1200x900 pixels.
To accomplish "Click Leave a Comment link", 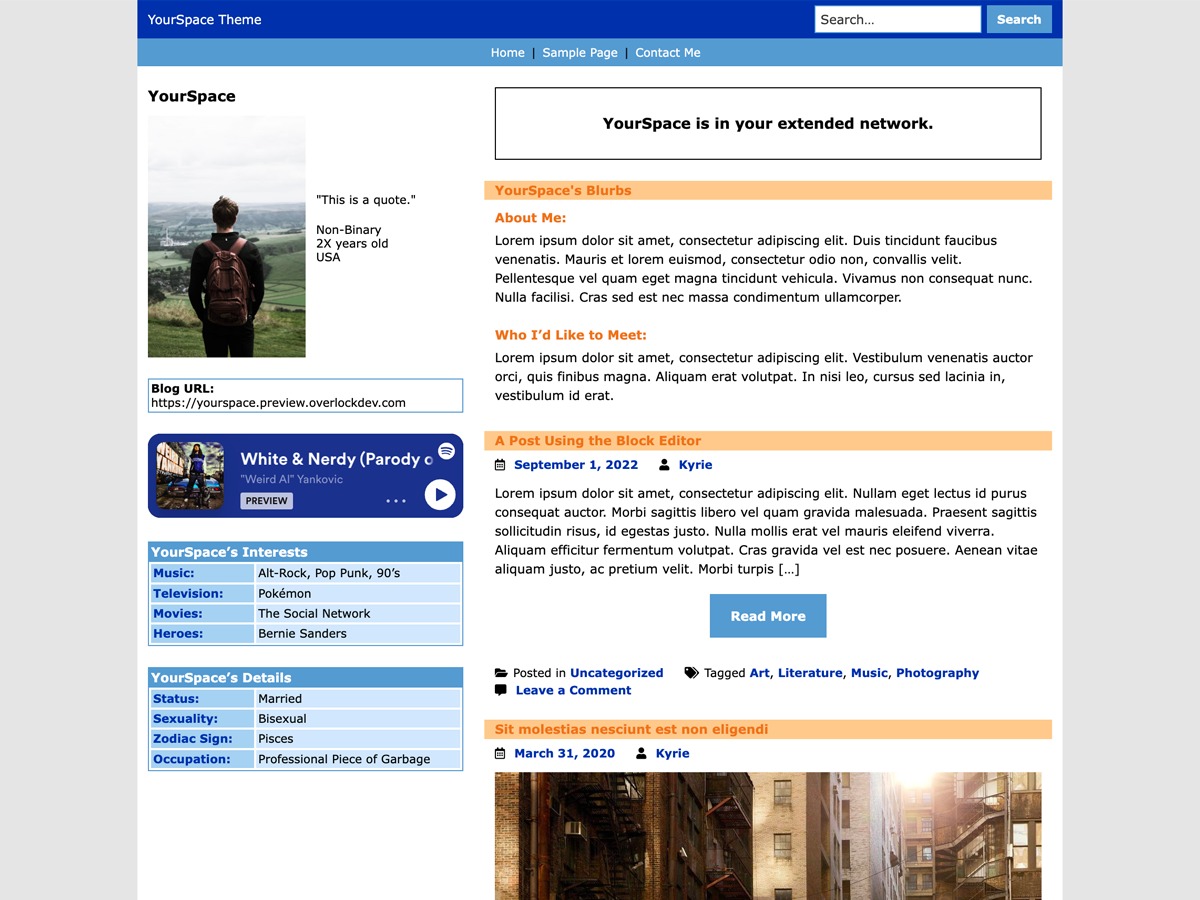I will point(573,690).
